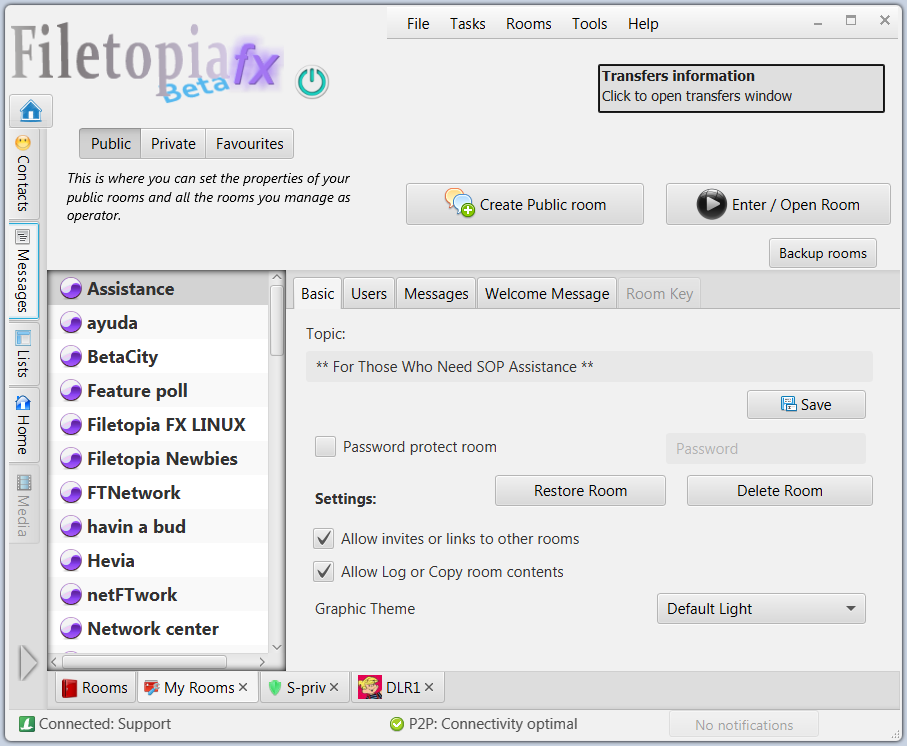Click the P2P connectivity status icon

click(399, 723)
